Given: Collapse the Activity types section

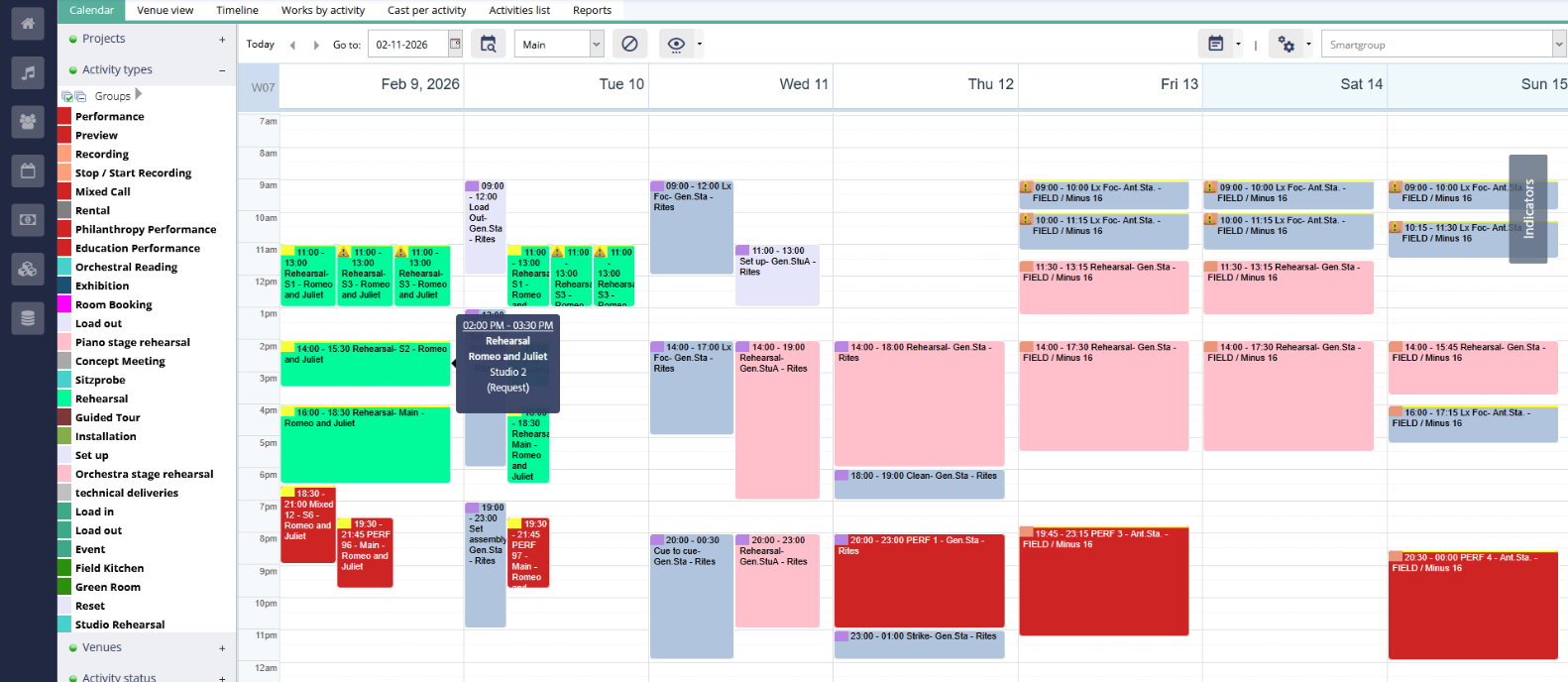Looking at the screenshot, I should point(222,70).
